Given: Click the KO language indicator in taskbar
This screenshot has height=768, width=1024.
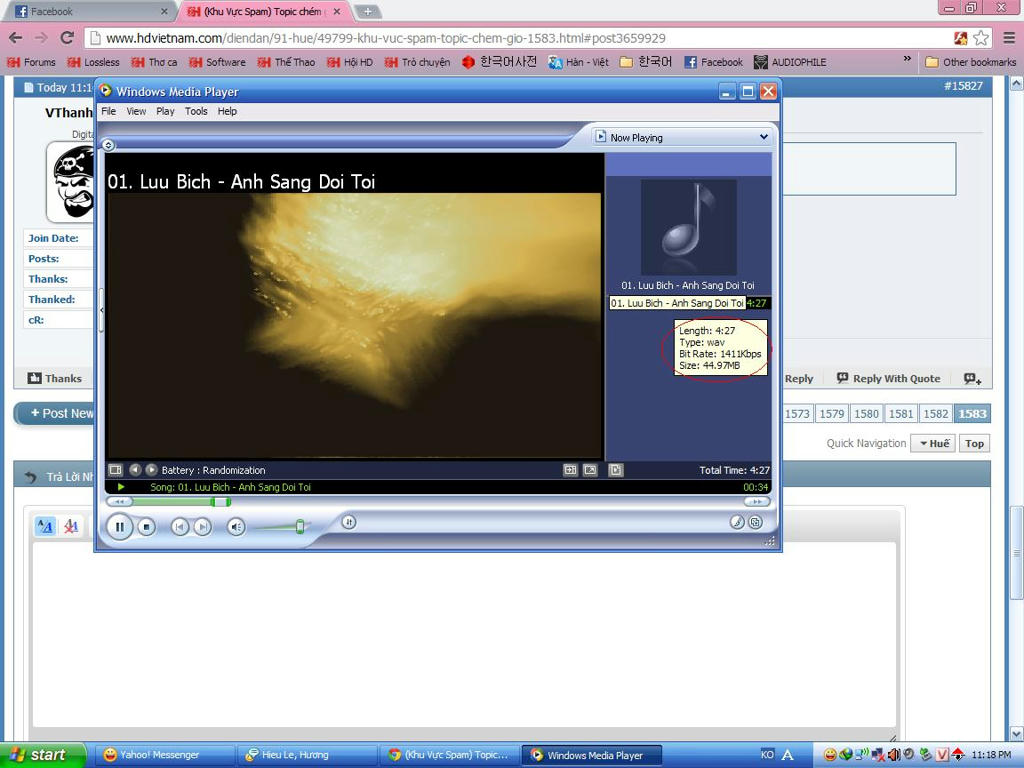Looking at the screenshot, I should click(767, 754).
